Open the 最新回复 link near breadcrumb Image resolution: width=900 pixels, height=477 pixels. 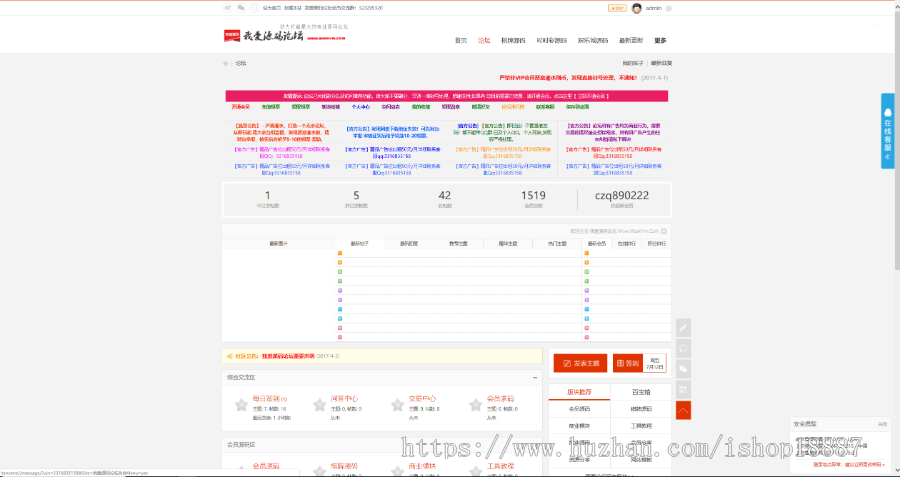661,63
